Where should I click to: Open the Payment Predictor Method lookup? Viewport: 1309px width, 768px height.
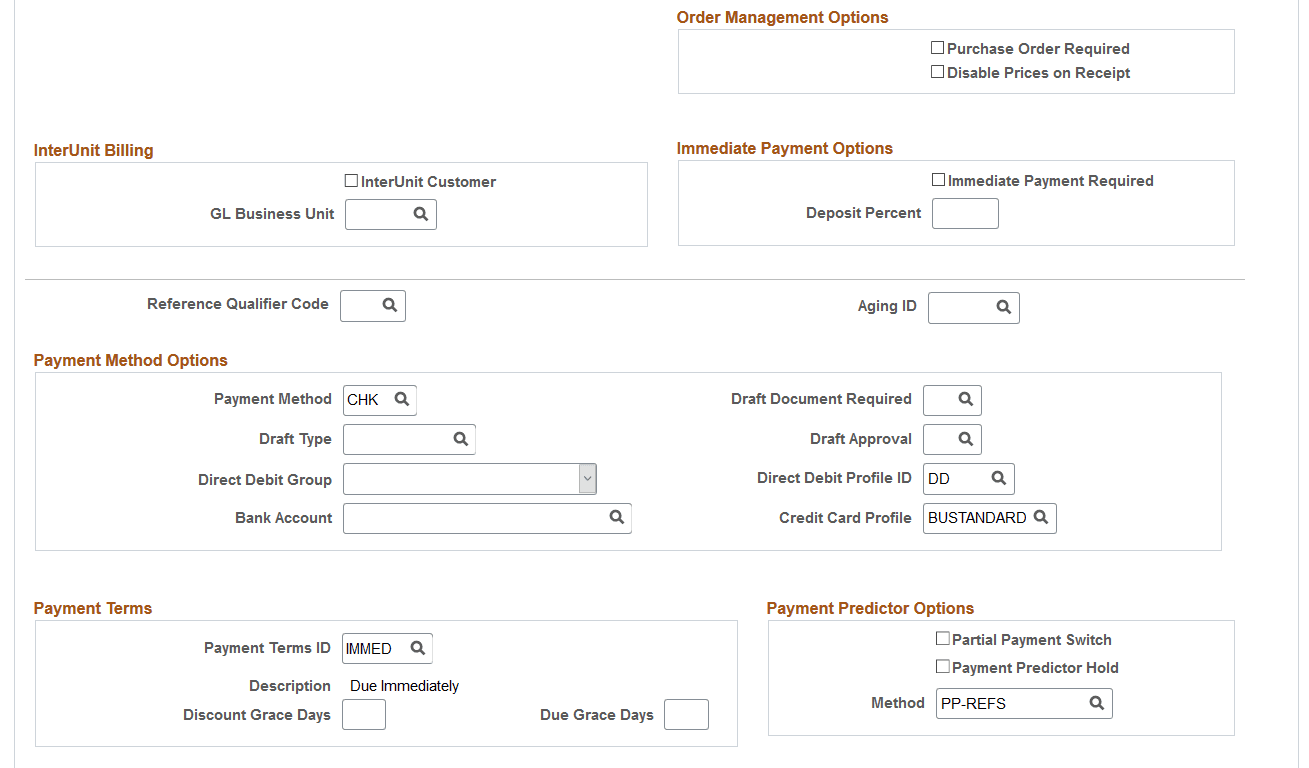pyautogui.click(x=1096, y=703)
